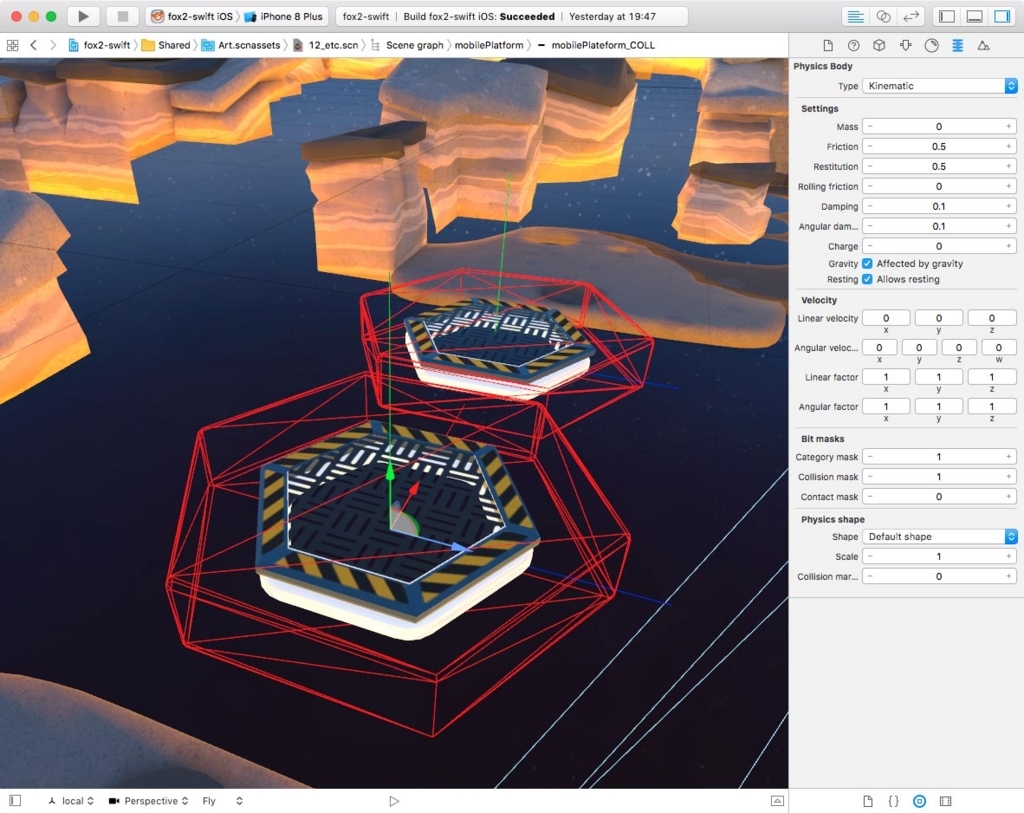Click the Scene graph breadcrumb

[407, 45]
